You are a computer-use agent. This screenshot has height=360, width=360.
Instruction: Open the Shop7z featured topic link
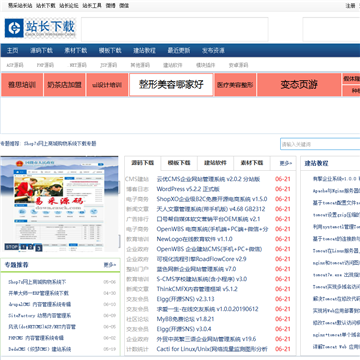(60, 144)
